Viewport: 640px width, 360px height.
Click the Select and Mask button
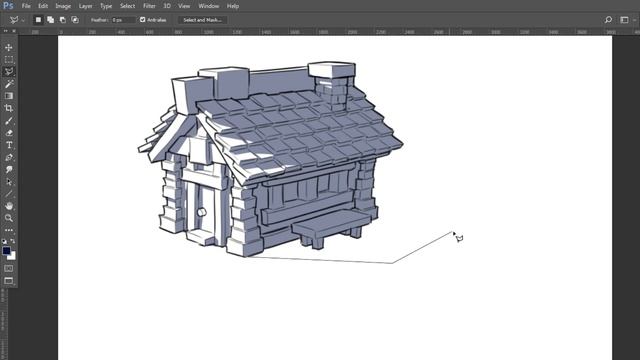coord(202,20)
